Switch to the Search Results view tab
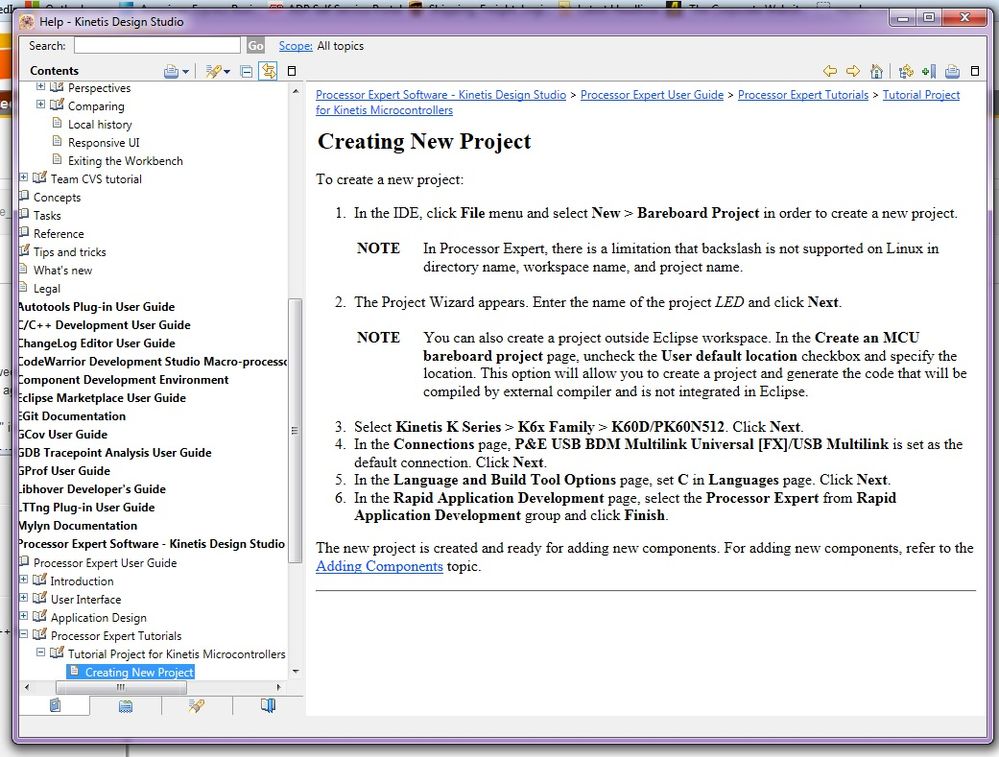Screen dimensions: 999x757 pyautogui.click(x=197, y=705)
